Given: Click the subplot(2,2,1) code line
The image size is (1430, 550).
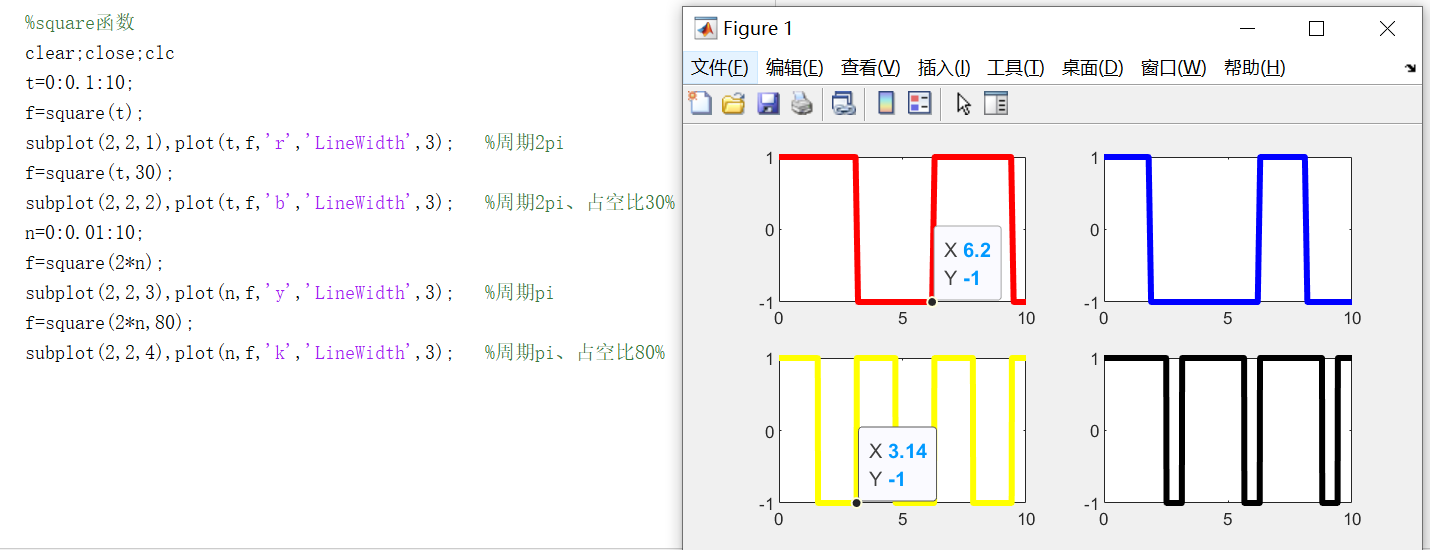Looking at the screenshot, I should pyautogui.click(x=240, y=143).
